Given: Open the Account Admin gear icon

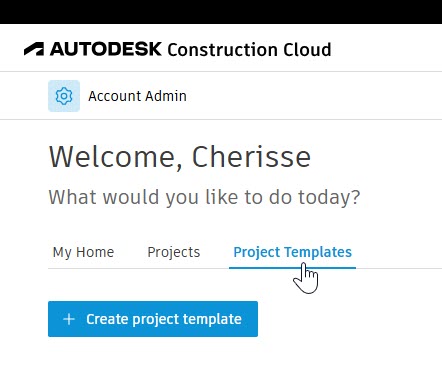Looking at the screenshot, I should pos(64,96).
